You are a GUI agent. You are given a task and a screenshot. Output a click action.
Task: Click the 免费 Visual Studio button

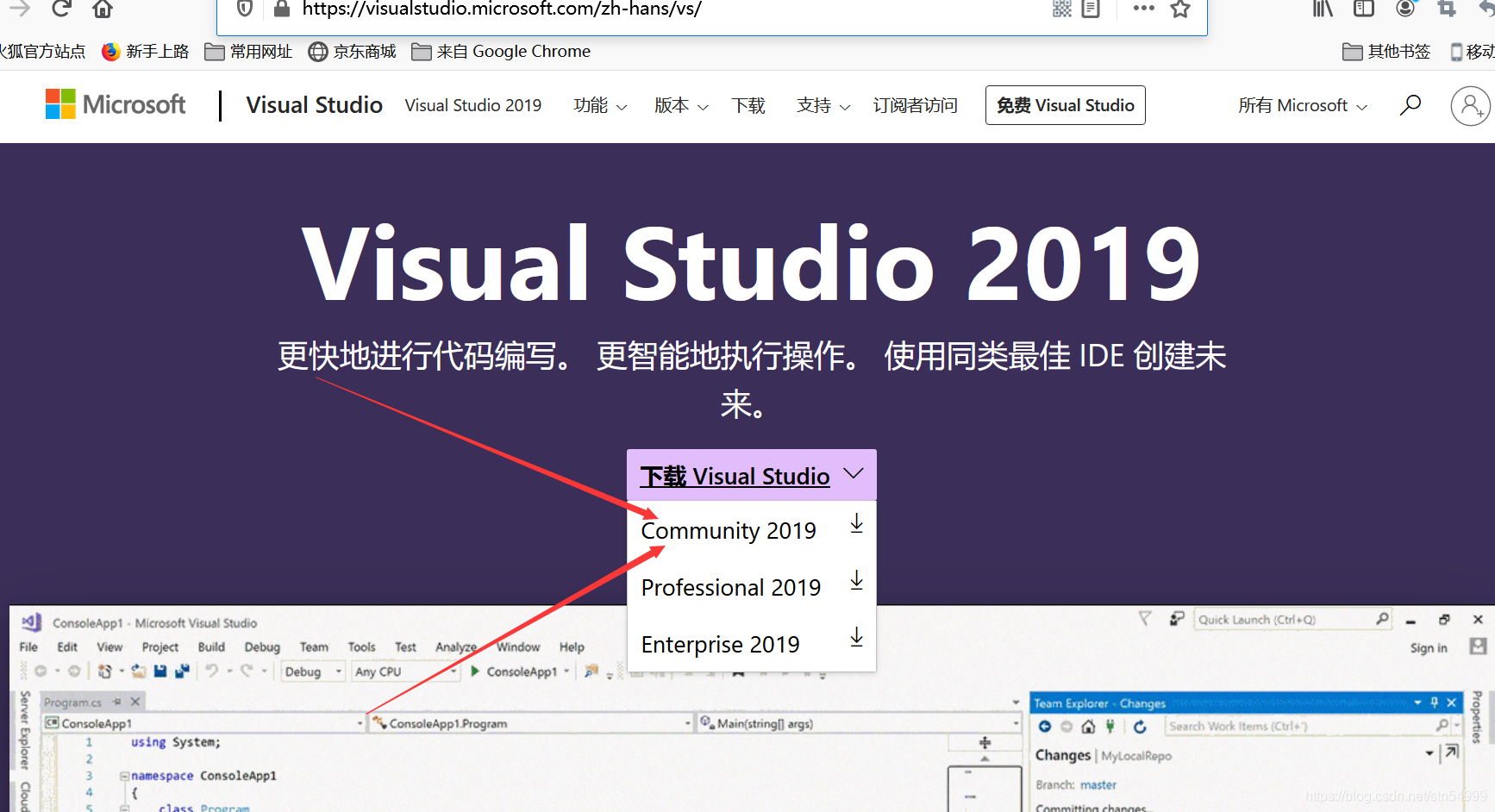click(x=1066, y=105)
